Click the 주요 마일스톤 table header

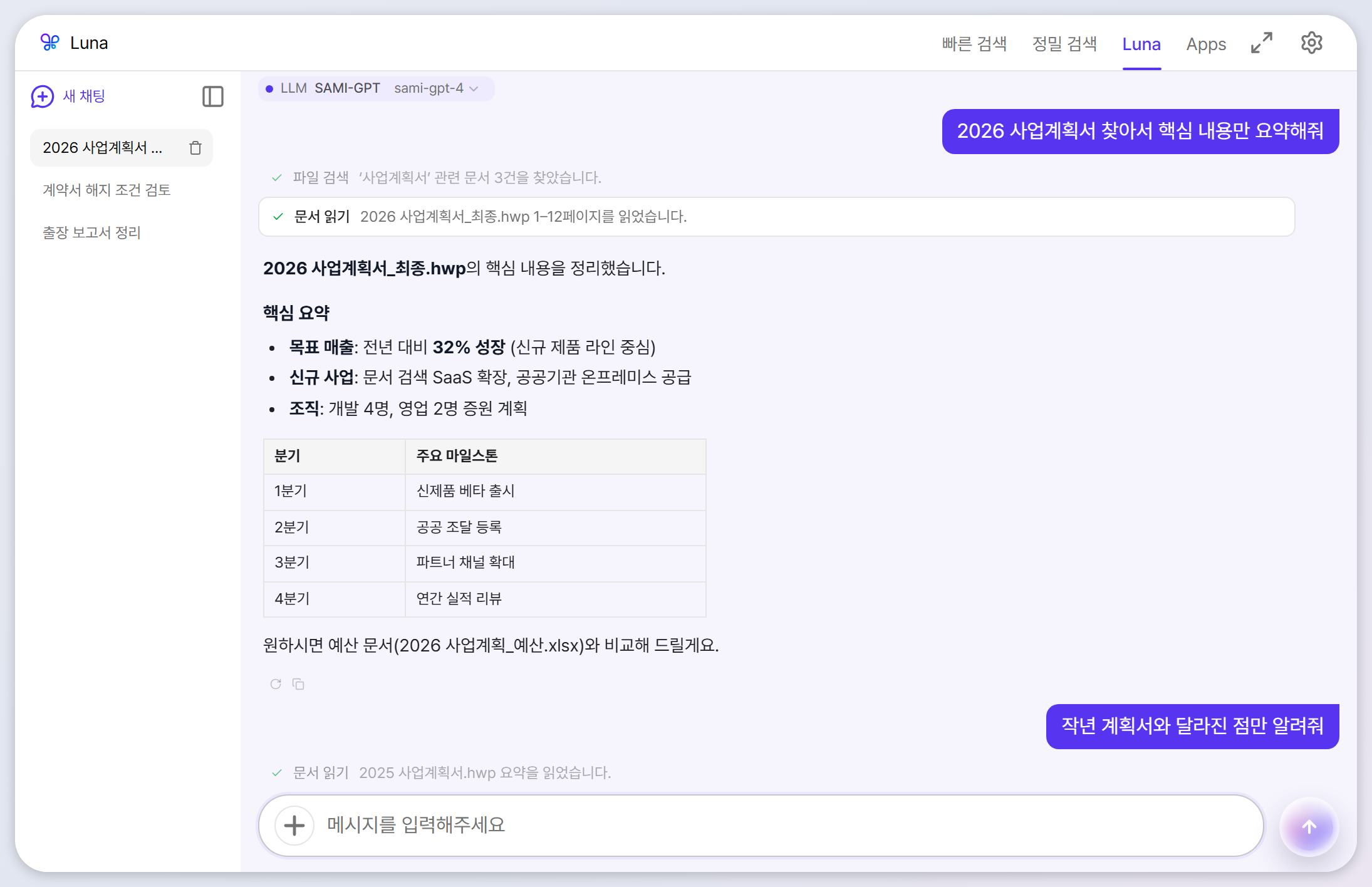pyautogui.click(x=555, y=456)
